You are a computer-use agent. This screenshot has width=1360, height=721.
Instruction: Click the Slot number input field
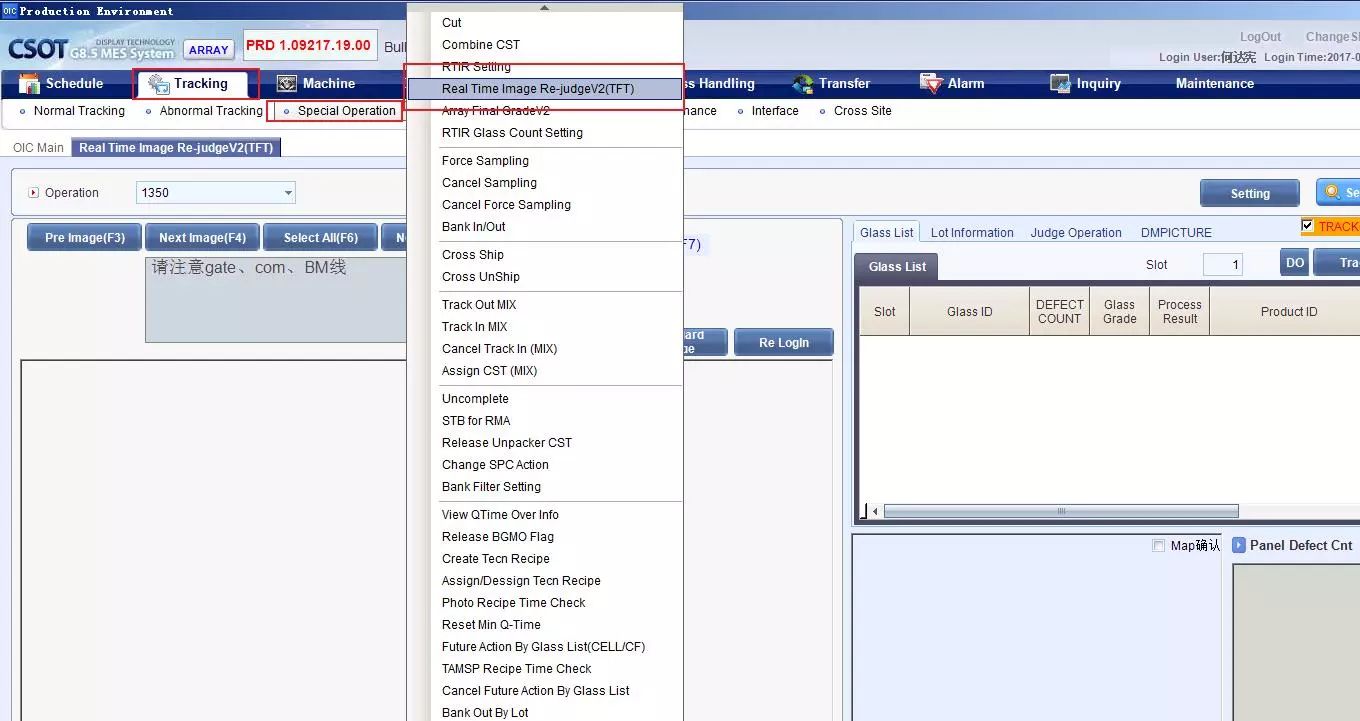coord(1221,265)
